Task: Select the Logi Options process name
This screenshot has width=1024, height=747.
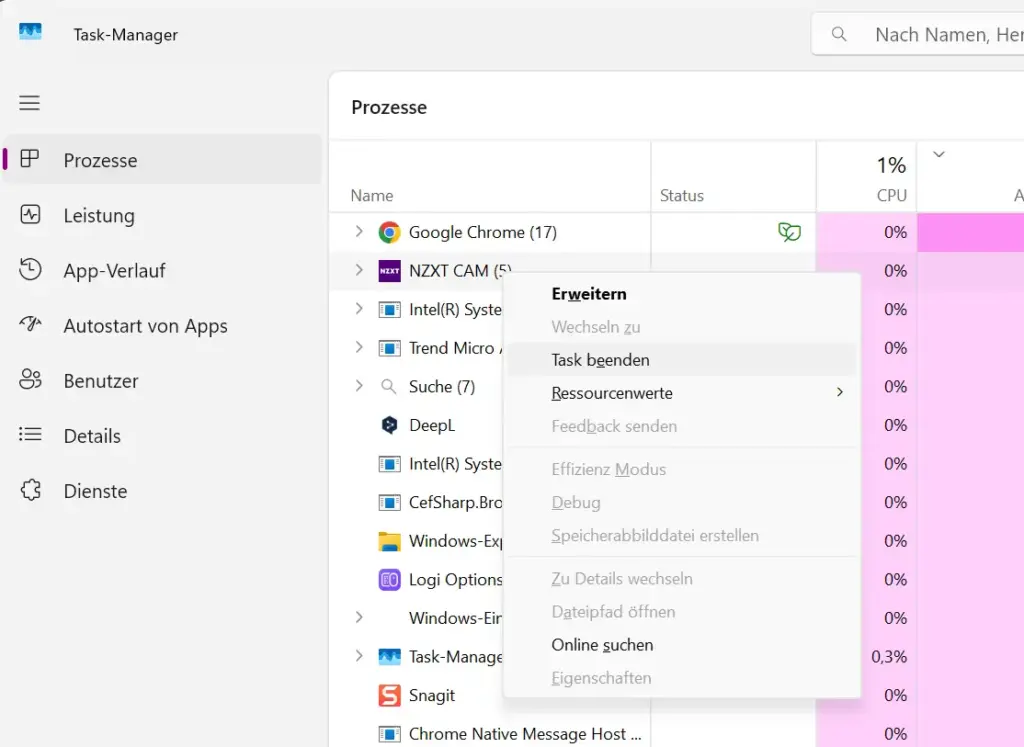Action: click(456, 580)
